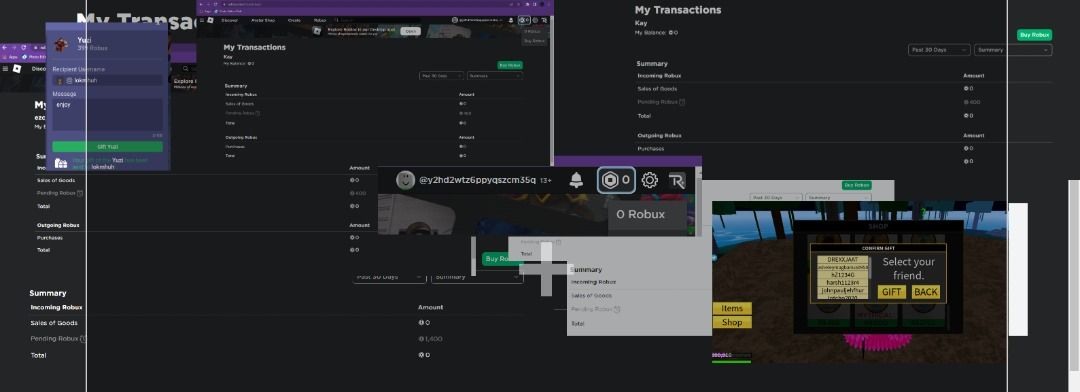This screenshot has height=392, width=1080.
Task: Click the Roblox logo in top center window
Action: (x=210, y=20)
